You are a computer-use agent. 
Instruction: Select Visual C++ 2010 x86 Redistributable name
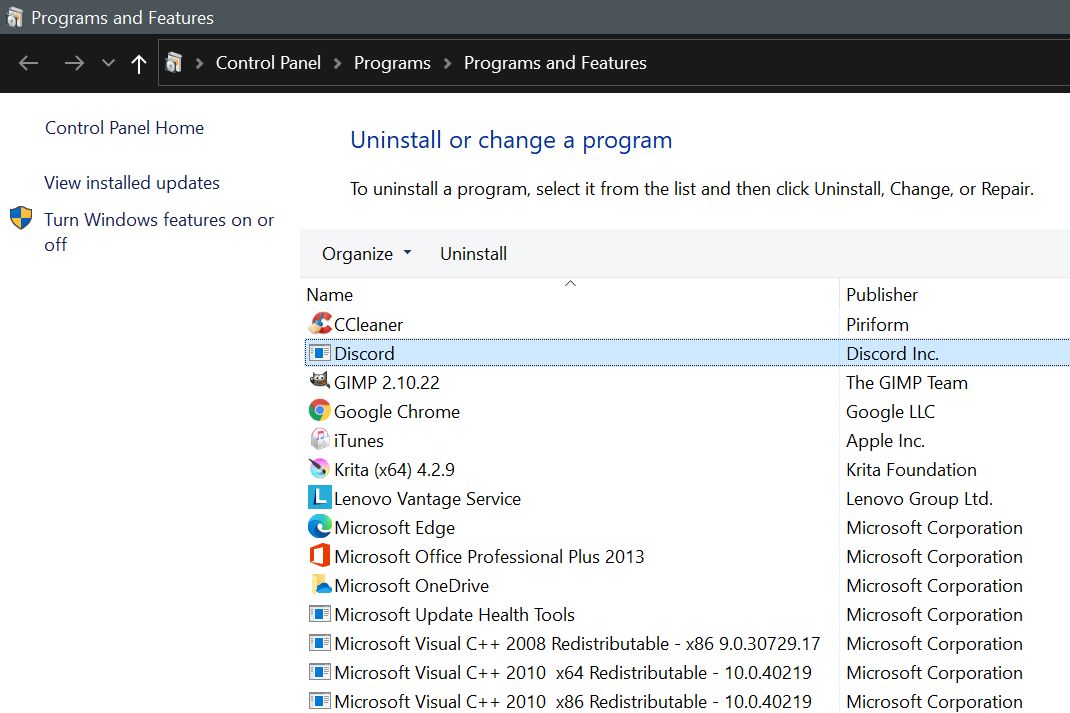pos(573,701)
